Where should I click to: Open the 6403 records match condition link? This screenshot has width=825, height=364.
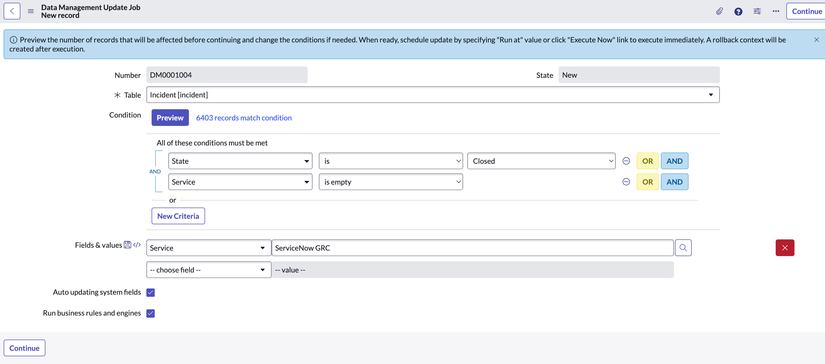[244, 118]
